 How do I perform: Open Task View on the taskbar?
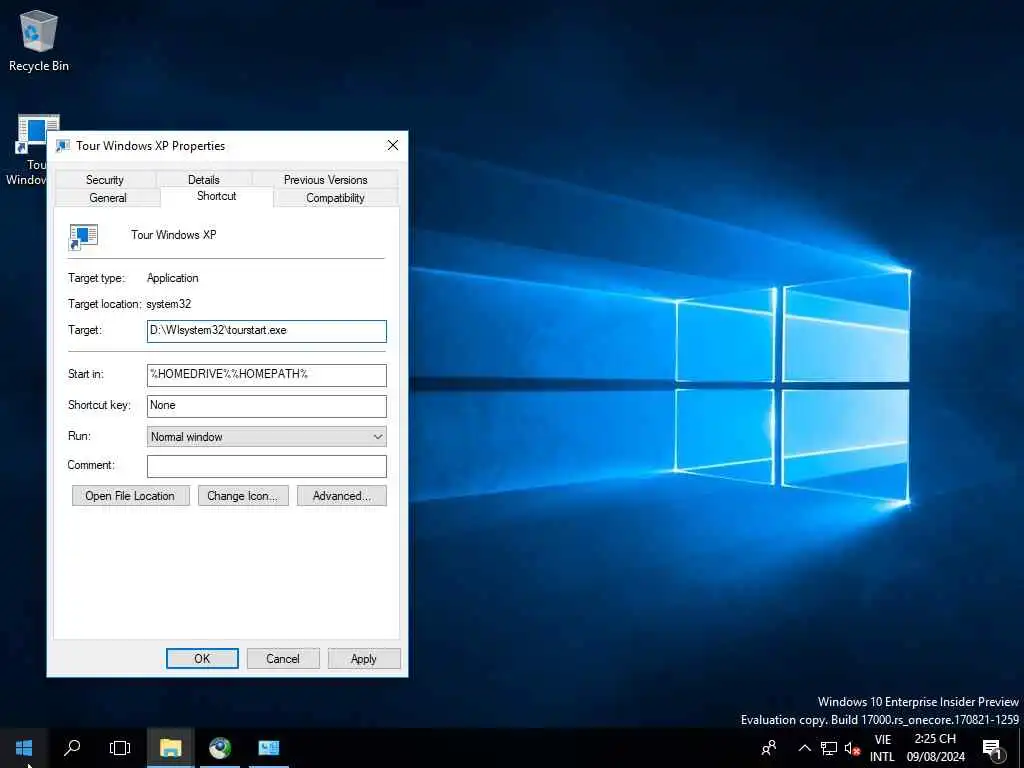coord(120,748)
